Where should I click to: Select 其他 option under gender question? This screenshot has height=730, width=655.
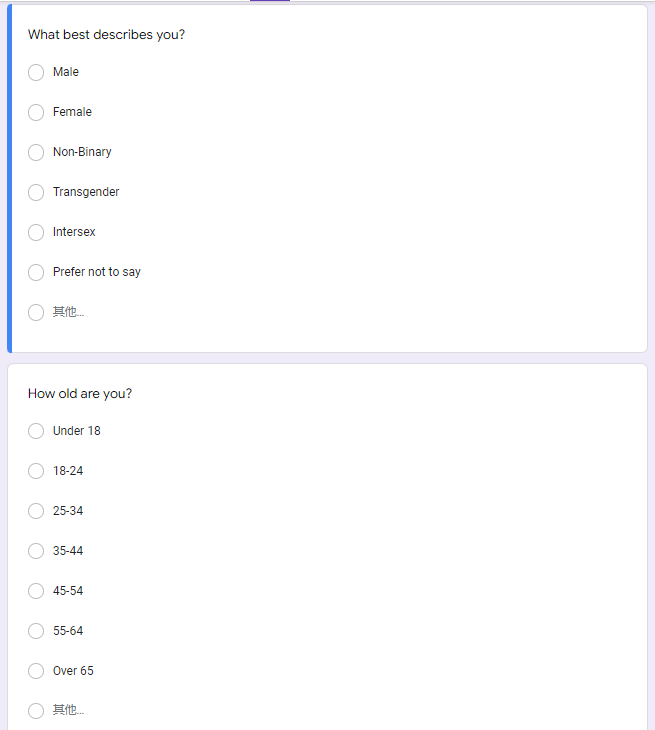coord(36,312)
